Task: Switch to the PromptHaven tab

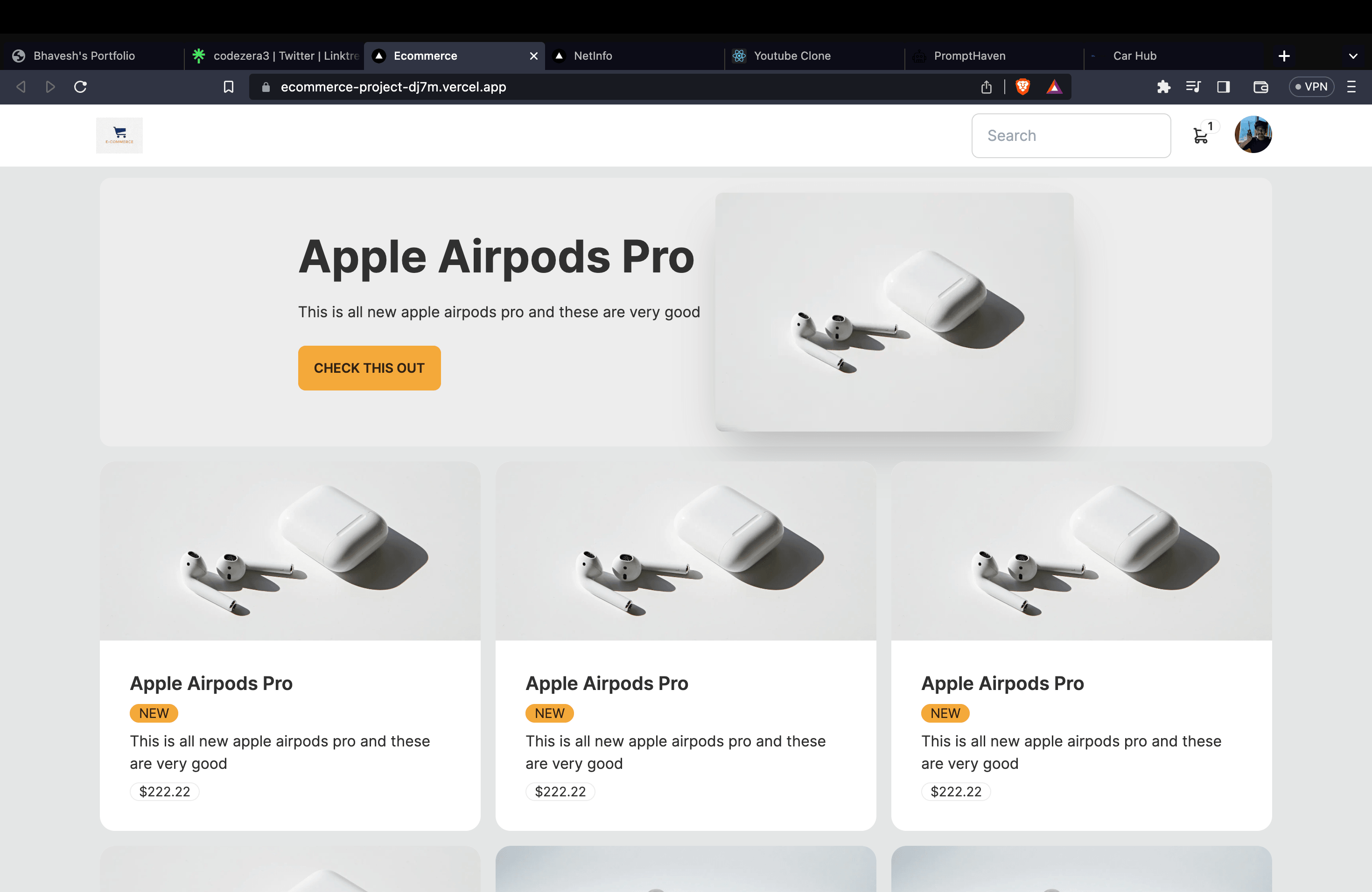Action: (994, 56)
